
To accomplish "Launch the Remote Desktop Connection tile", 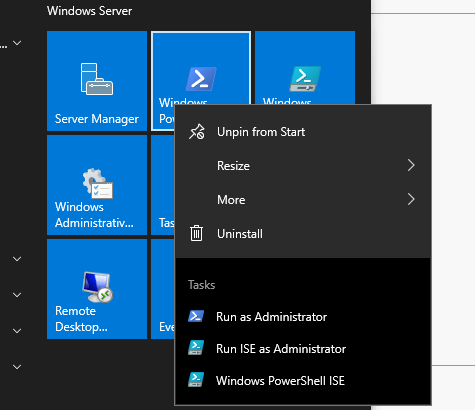I will click(97, 289).
